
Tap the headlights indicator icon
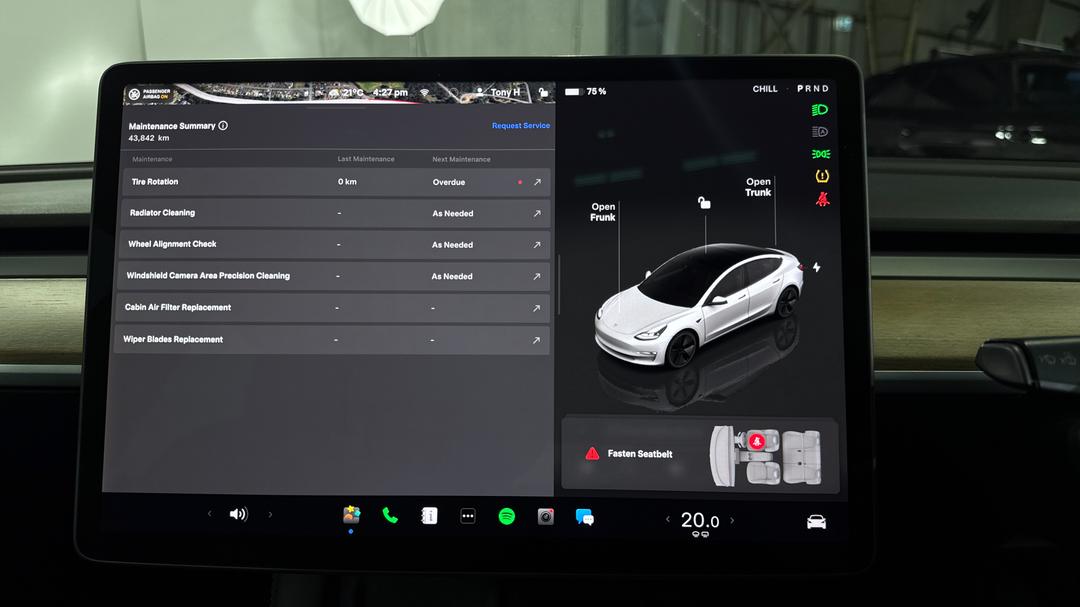click(x=820, y=110)
